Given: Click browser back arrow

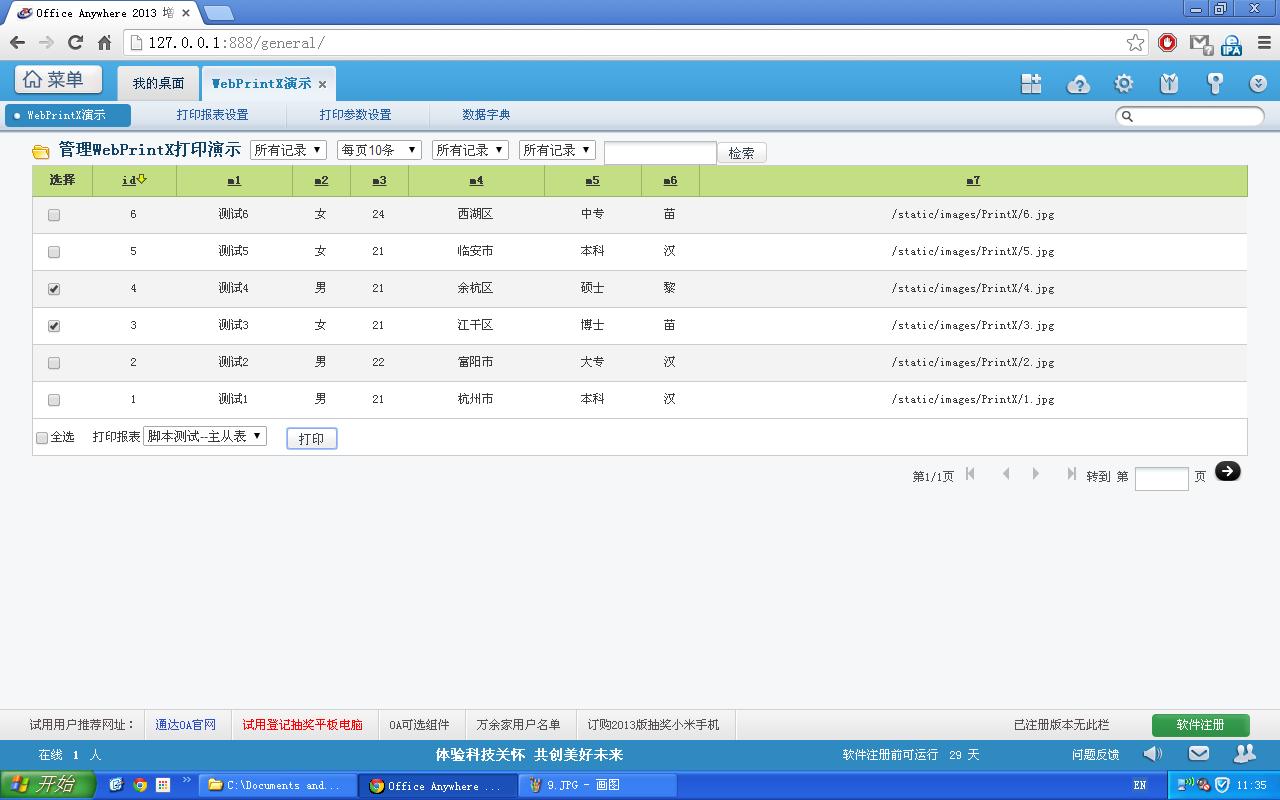Looking at the screenshot, I should tap(17, 42).
